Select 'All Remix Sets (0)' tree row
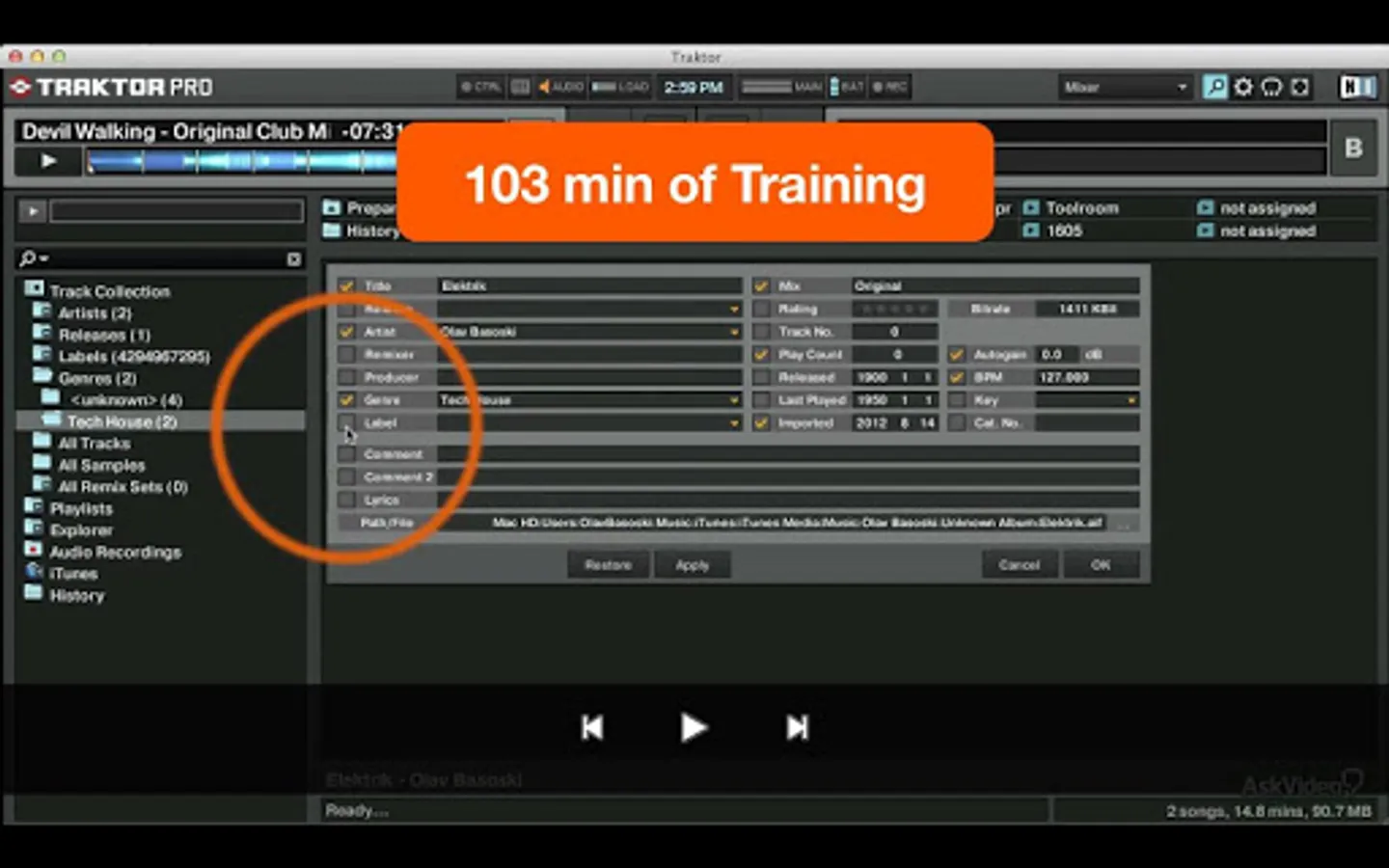 [x=123, y=487]
